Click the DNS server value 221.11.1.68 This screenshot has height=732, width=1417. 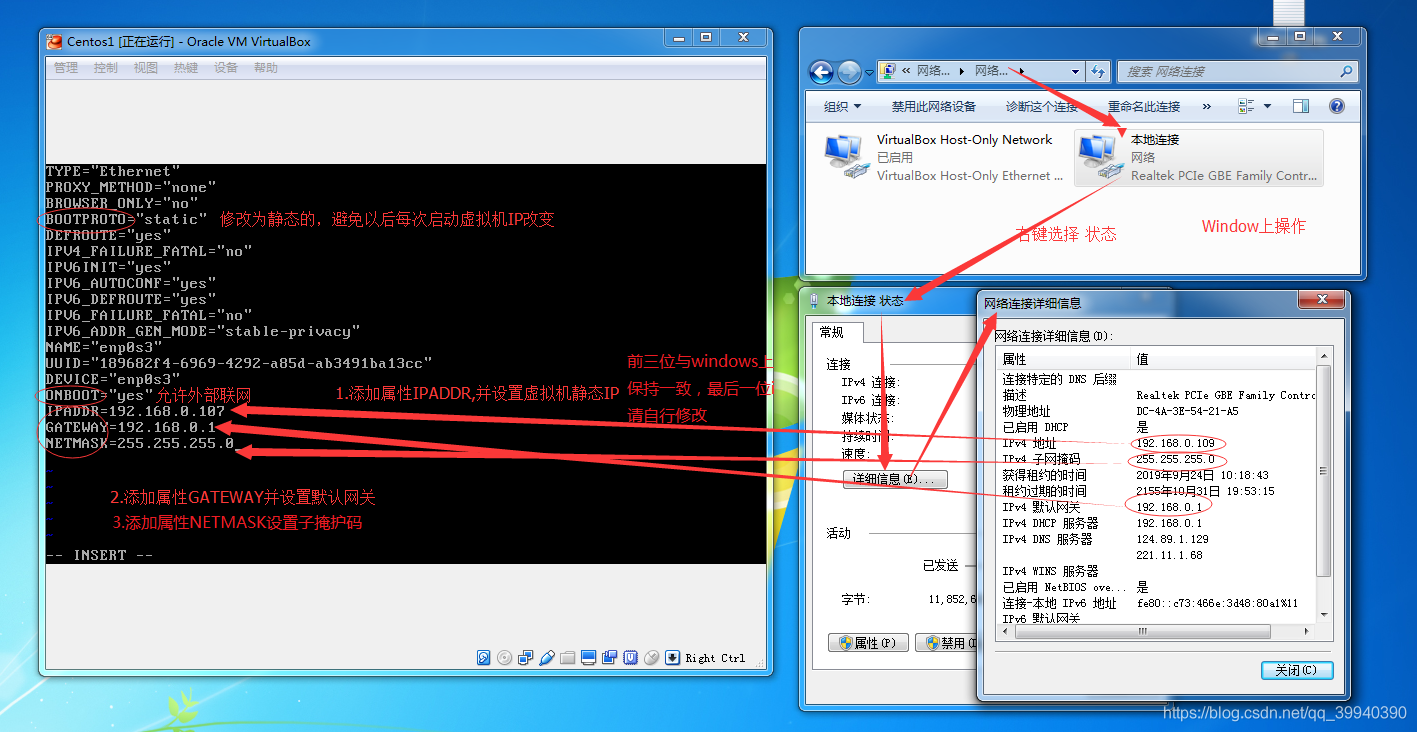tap(1169, 555)
